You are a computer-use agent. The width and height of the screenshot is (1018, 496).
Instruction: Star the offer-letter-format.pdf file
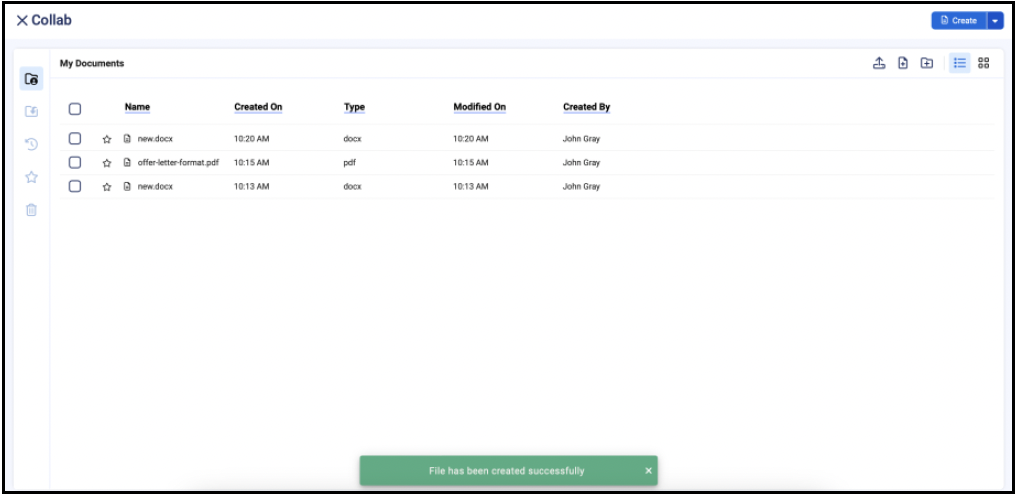coord(107,163)
